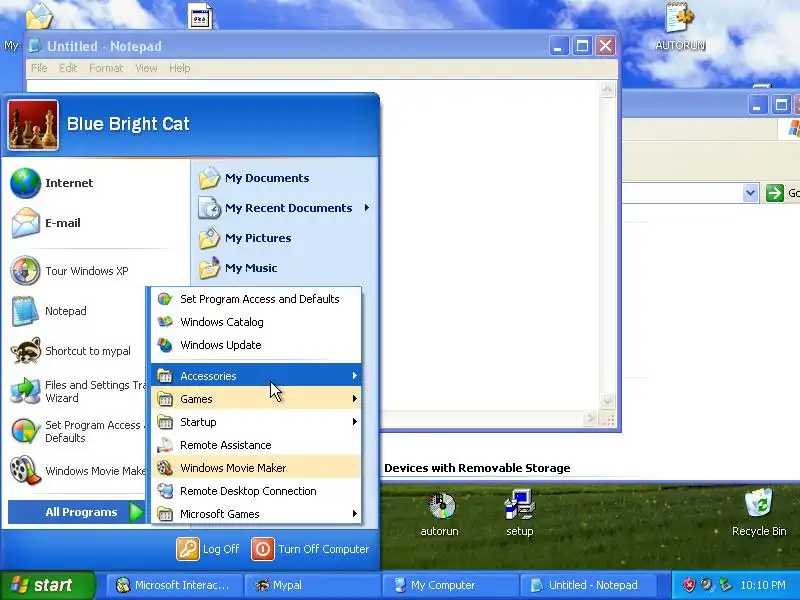This screenshot has width=800, height=600.
Task: Switch to Untitled - Notepad taskbar button
Action: 587,585
